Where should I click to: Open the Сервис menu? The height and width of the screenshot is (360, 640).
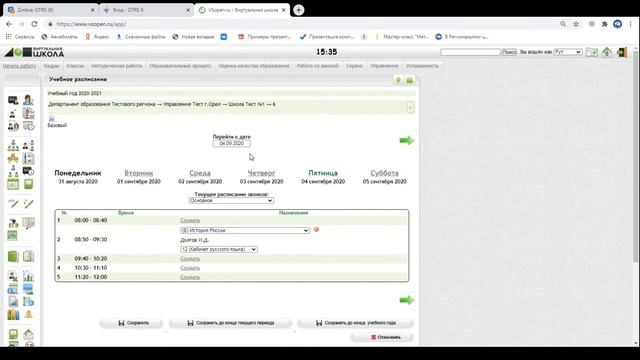pyautogui.click(x=354, y=66)
